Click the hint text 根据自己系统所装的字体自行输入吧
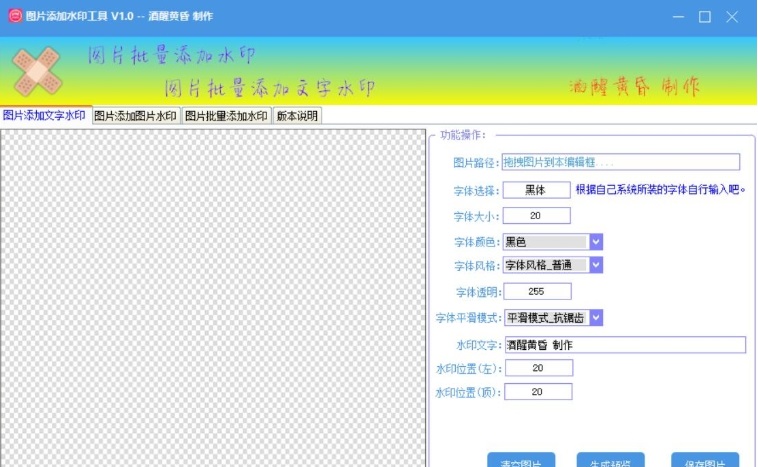 tap(660, 190)
